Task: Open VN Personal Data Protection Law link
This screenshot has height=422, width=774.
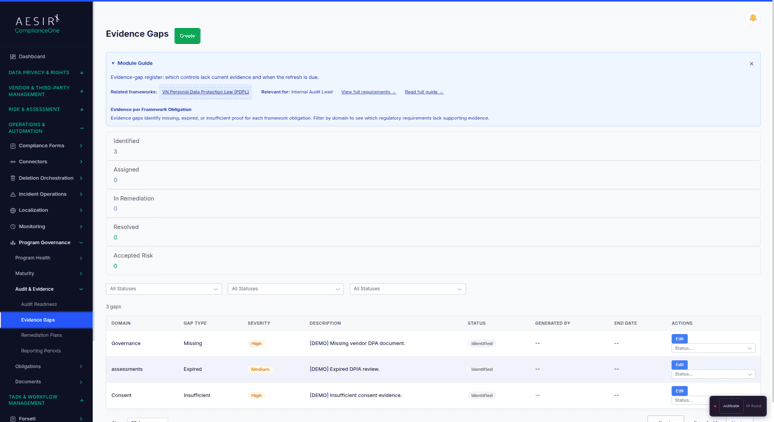Action: 205,92
